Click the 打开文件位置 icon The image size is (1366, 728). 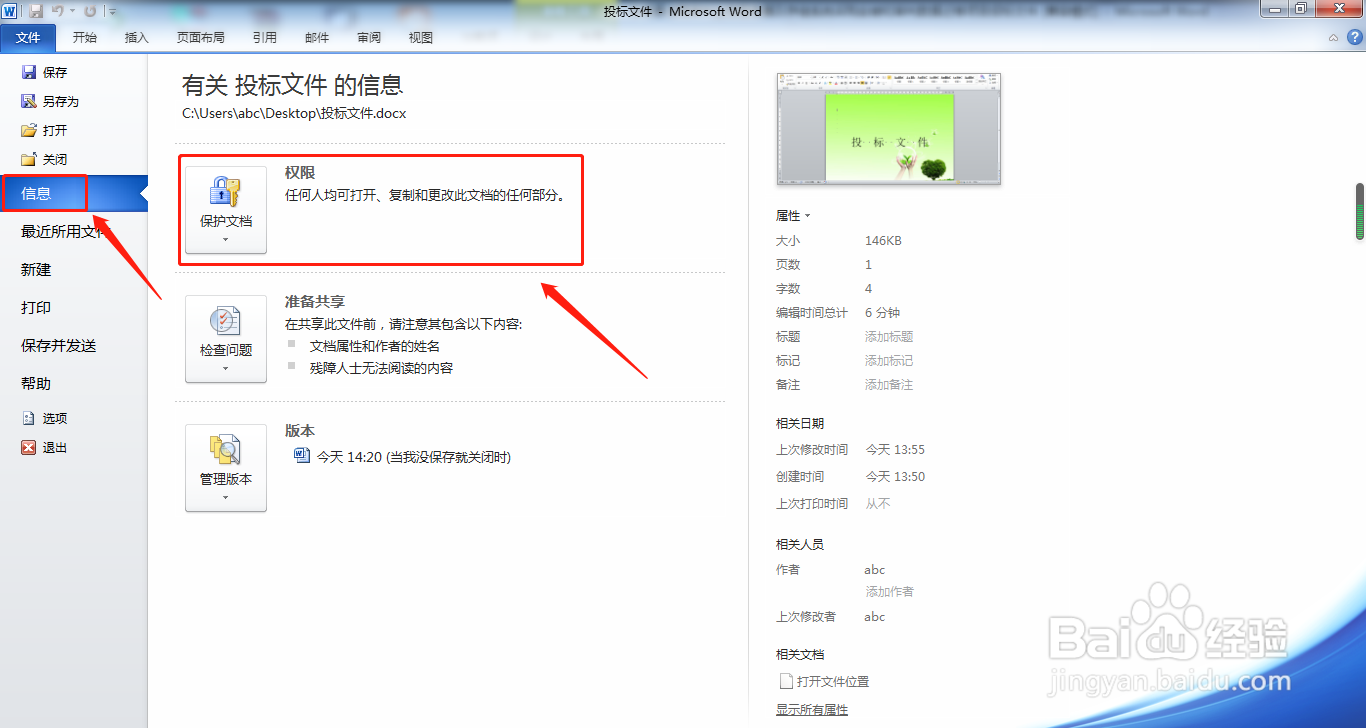787,681
